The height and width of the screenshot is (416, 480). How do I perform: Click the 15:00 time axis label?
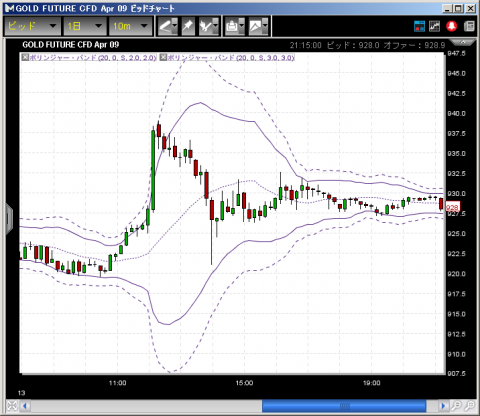[244, 383]
